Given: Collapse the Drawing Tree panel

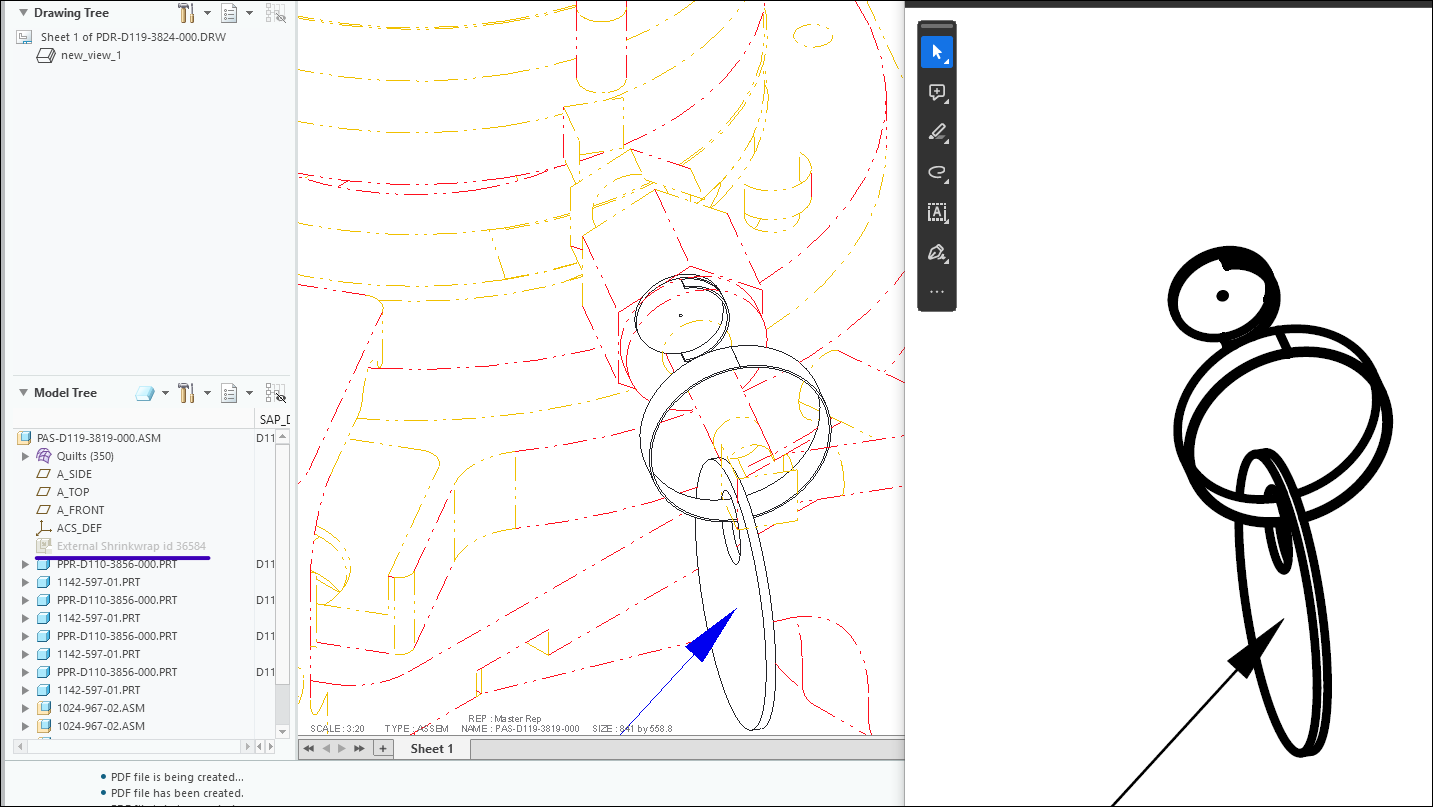Looking at the screenshot, I should pos(23,13).
